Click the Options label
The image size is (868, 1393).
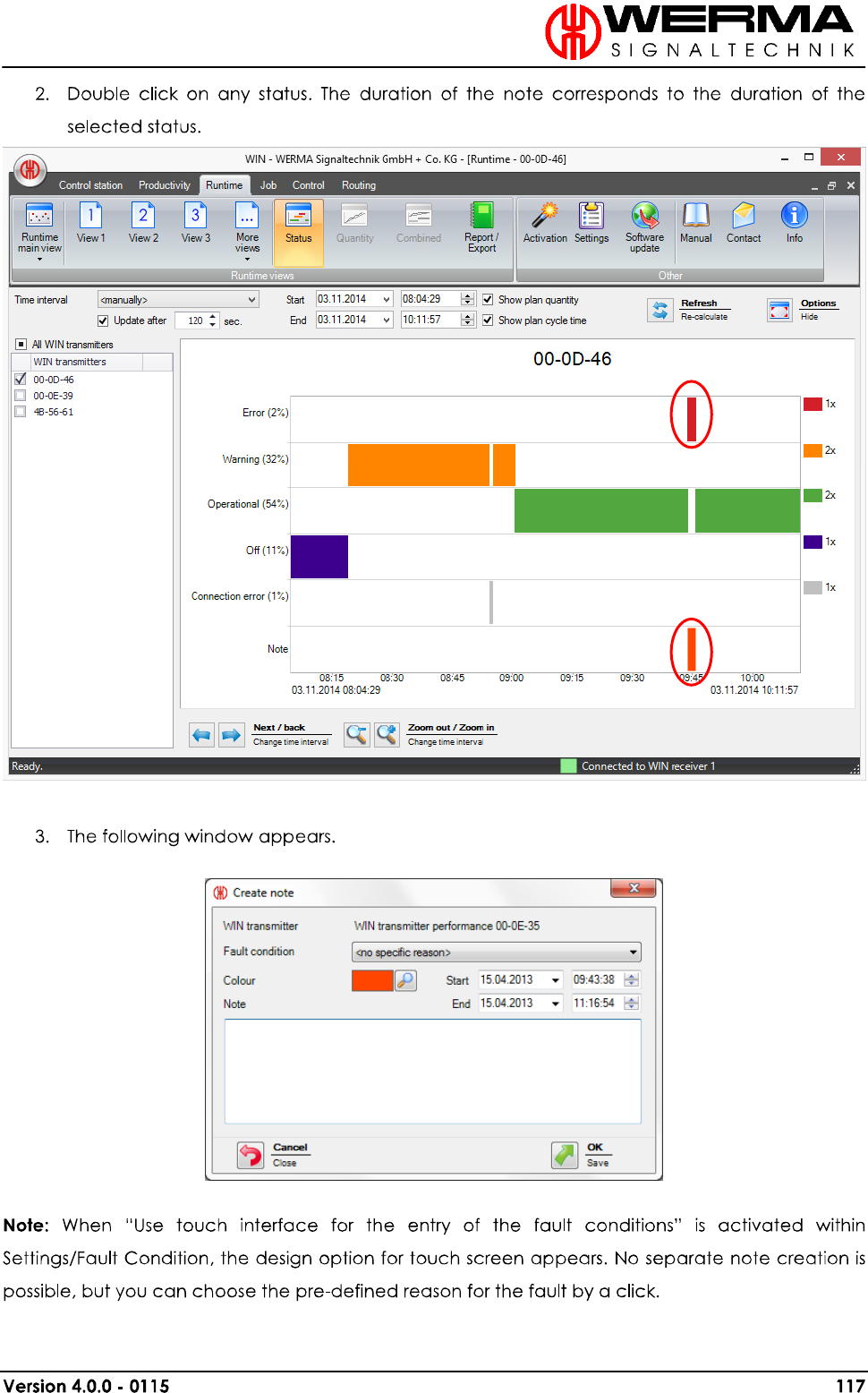[818, 303]
